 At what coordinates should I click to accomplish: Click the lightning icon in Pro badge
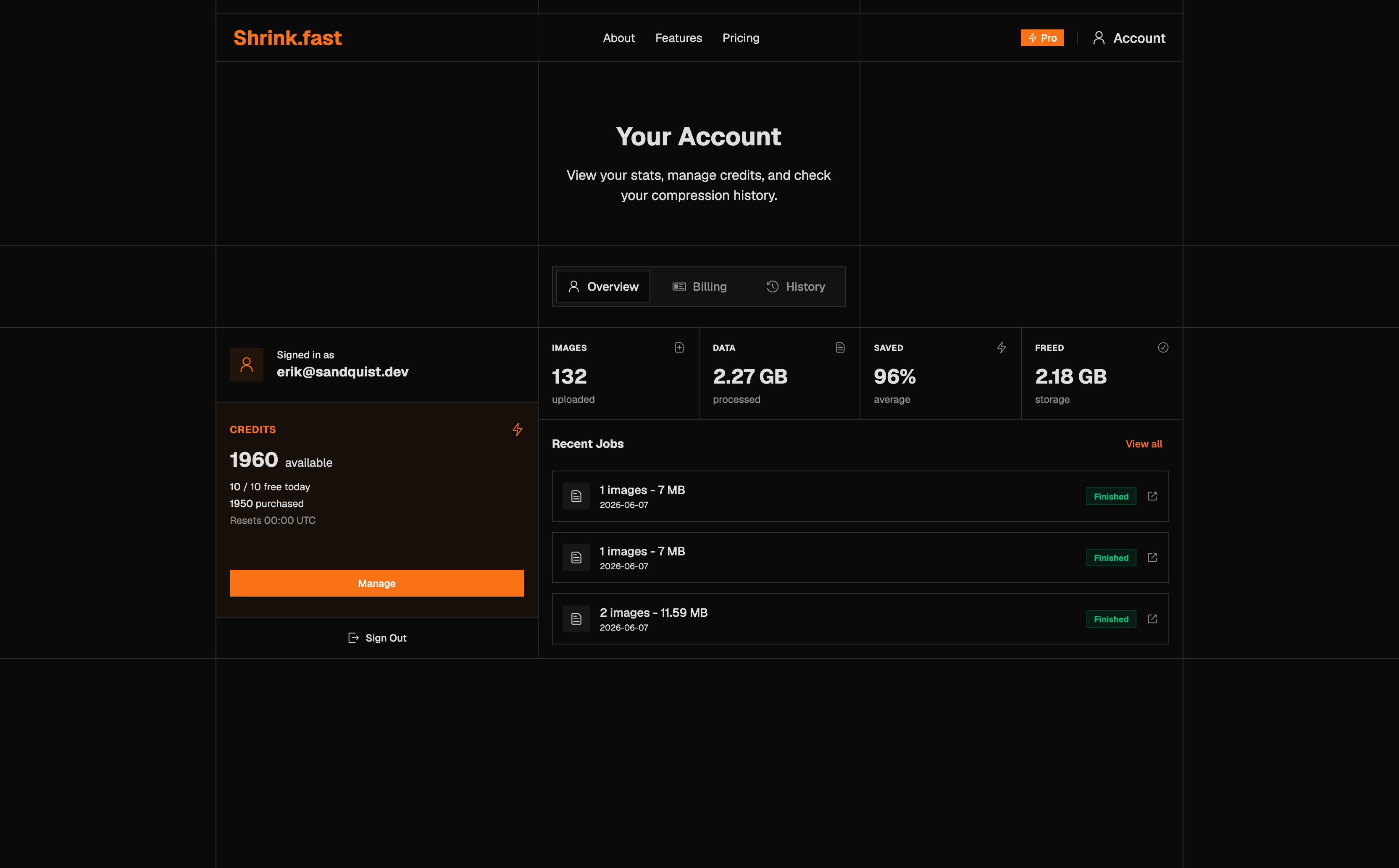[1032, 38]
